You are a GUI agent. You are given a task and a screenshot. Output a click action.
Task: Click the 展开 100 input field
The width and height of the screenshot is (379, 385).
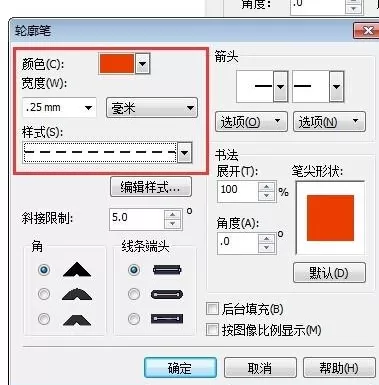point(238,192)
